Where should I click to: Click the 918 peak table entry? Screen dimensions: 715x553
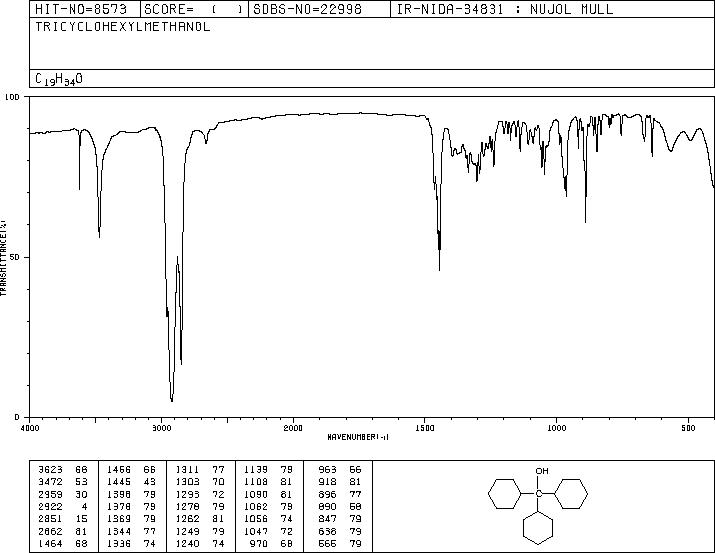pos(340,482)
